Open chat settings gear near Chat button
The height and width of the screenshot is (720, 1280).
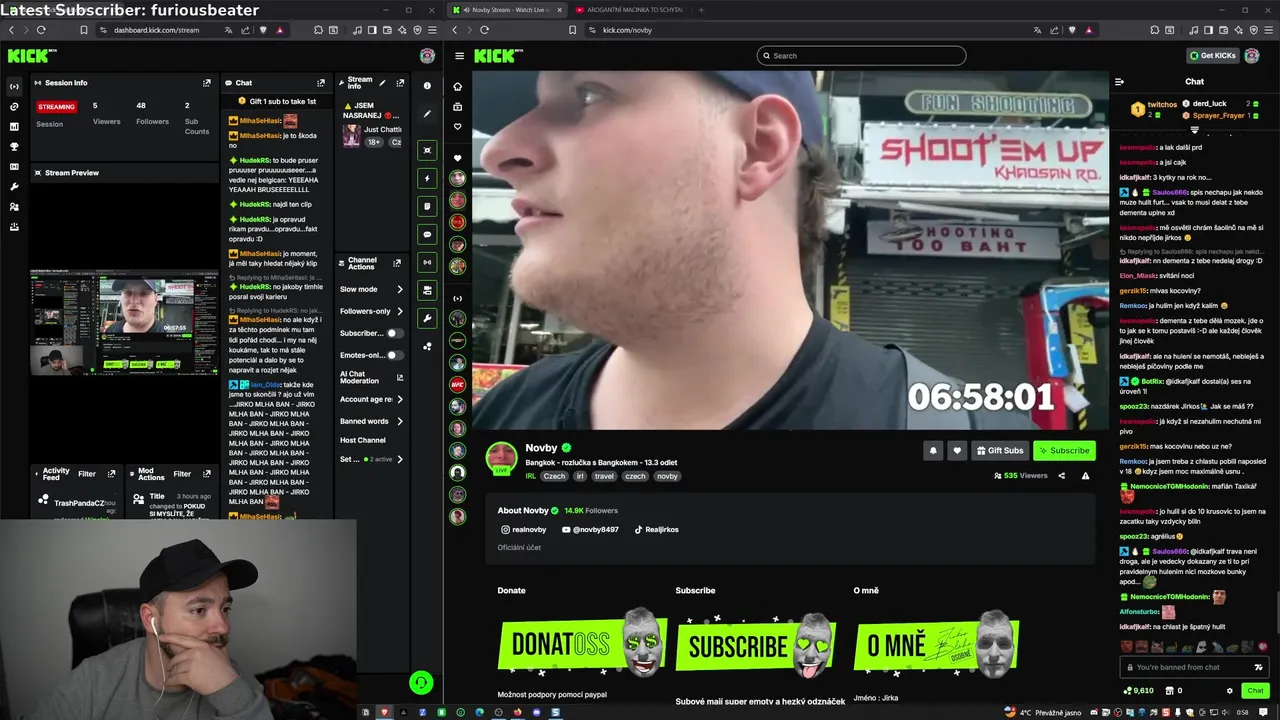1230,691
